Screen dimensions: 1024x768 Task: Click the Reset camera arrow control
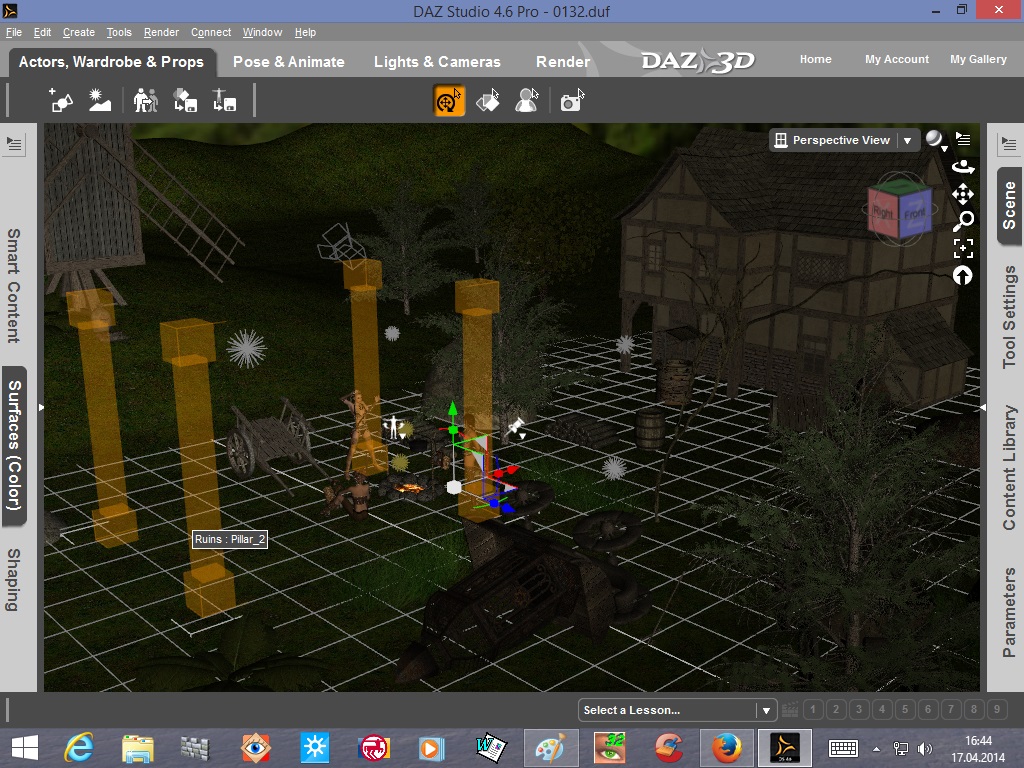963,276
